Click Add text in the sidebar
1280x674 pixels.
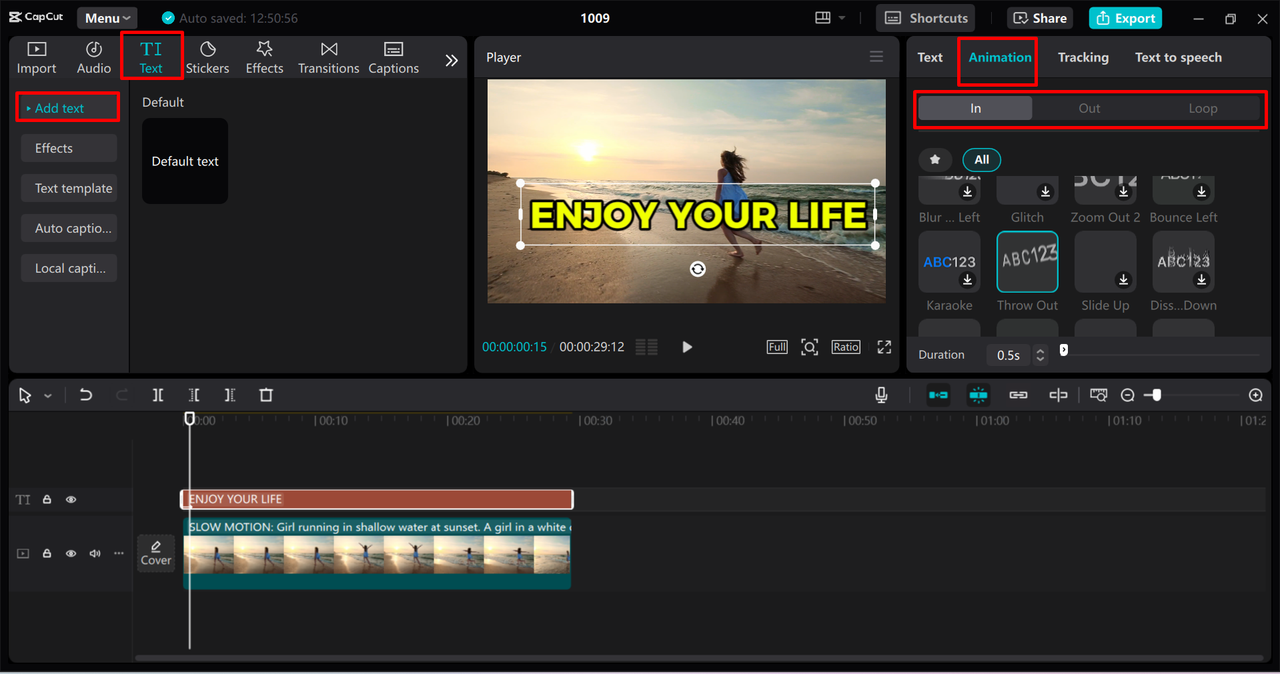coord(67,107)
